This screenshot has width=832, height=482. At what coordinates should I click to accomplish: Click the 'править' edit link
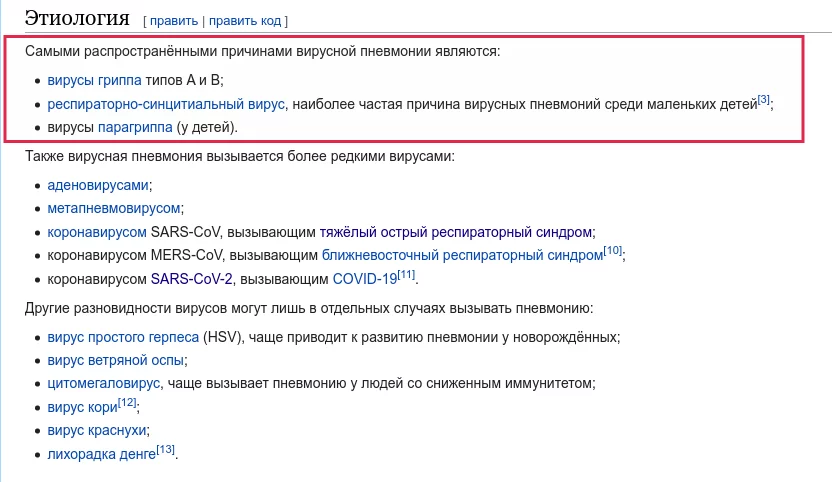pyautogui.click(x=174, y=20)
